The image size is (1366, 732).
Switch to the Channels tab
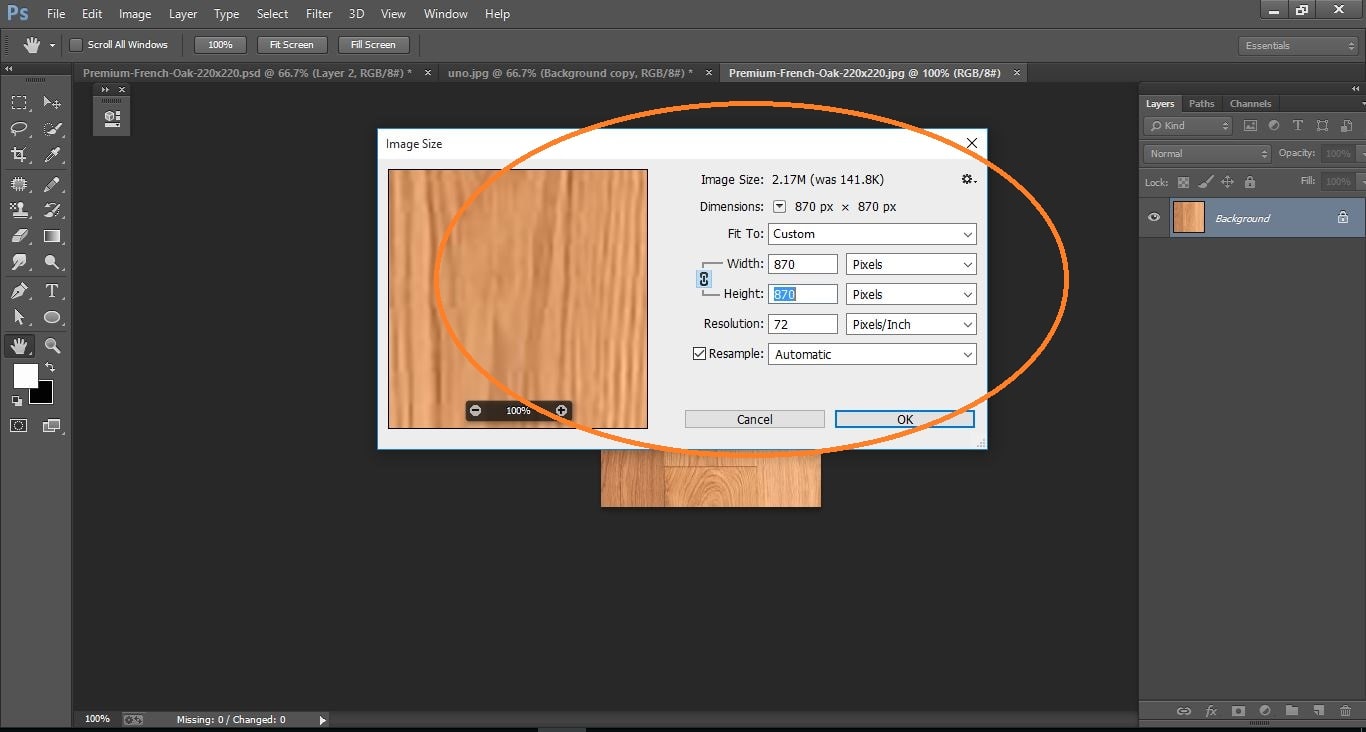pyautogui.click(x=1250, y=103)
